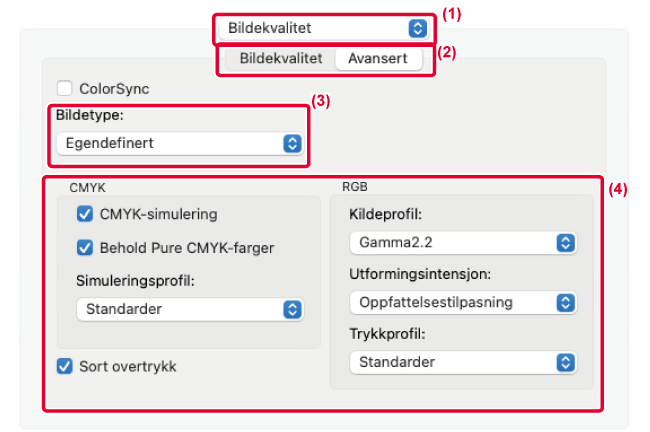Open Kildeprofil dropdown showing Gamma2.2
Viewport: 650px width, 432px height.
pos(462,242)
